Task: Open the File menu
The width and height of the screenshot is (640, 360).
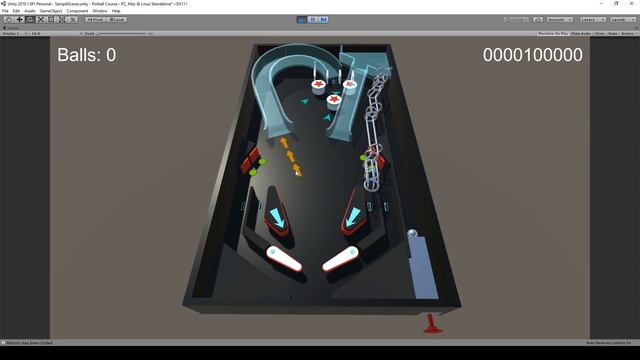Action: pyautogui.click(x=5, y=11)
